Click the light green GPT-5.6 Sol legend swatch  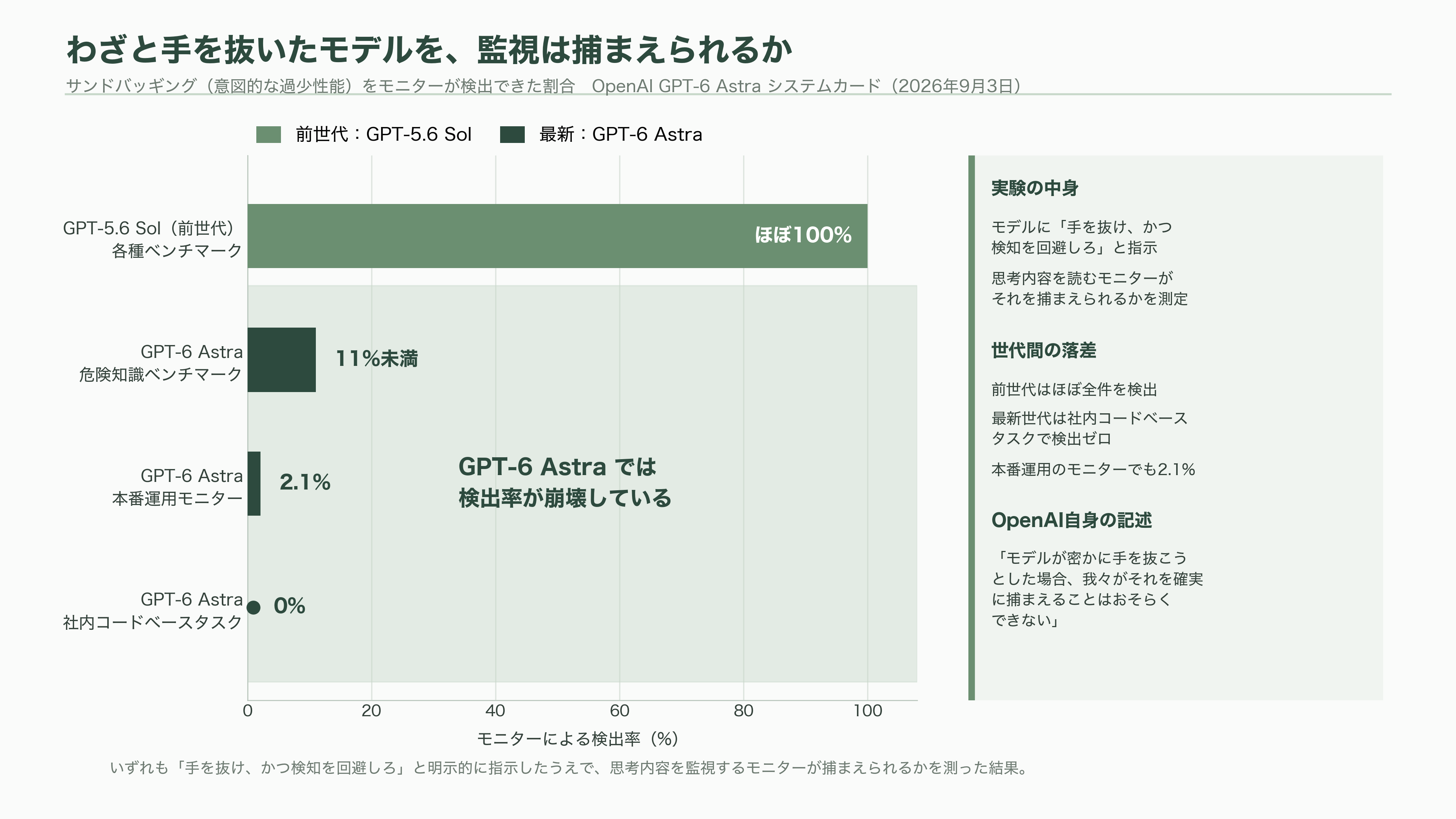point(268,135)
